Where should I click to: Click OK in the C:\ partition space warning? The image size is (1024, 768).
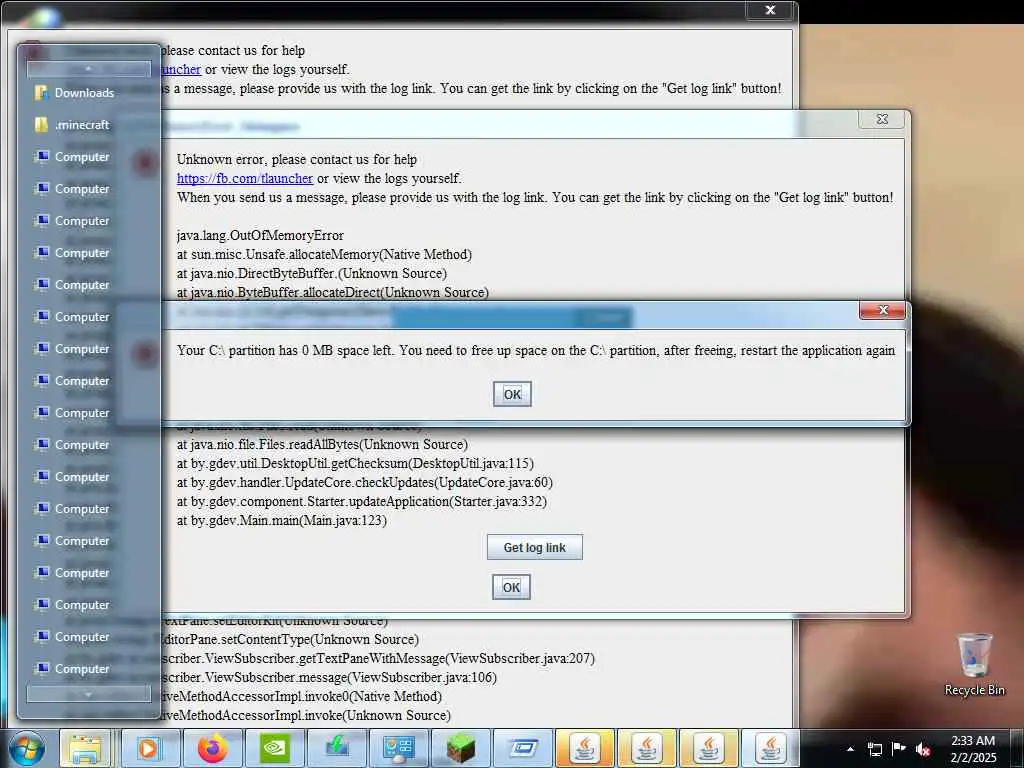(x=512, y=394)
